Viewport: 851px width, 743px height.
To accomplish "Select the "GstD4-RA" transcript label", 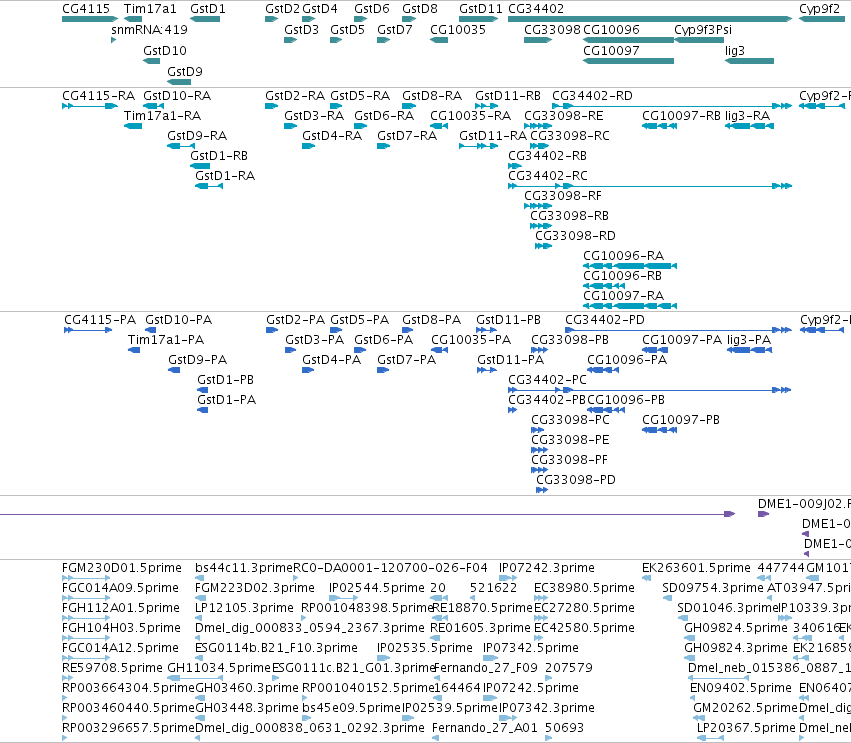I will click(x=332, y=136).
